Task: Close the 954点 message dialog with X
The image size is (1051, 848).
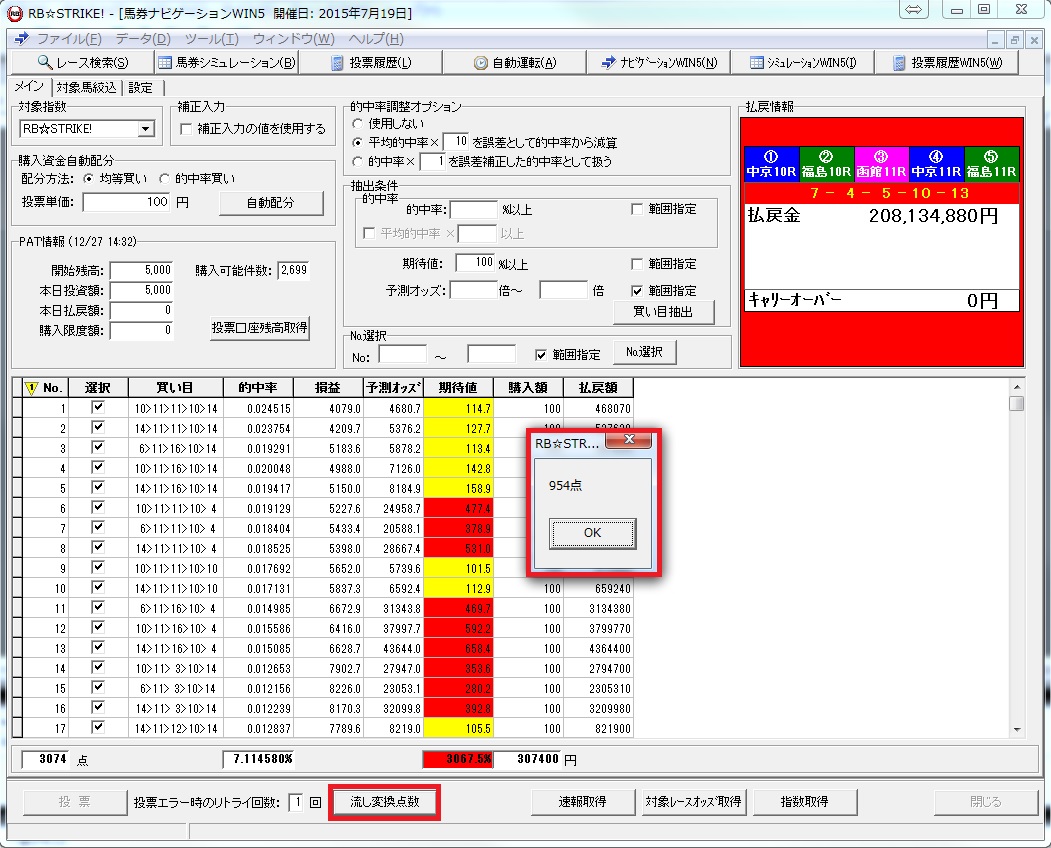Action: (628, 440)
